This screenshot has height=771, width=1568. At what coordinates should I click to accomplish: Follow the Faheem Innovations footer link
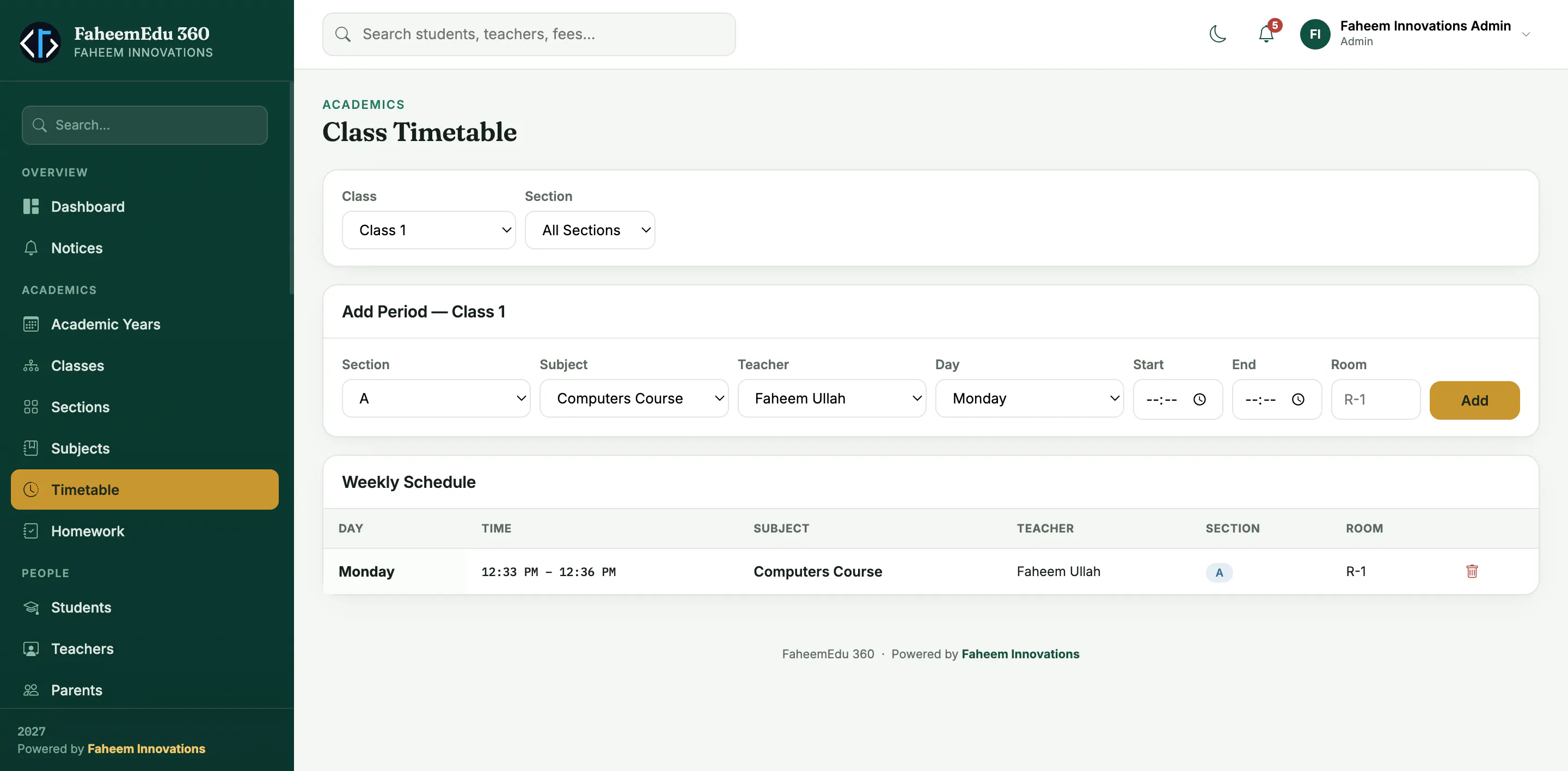tap(1020, 654)
